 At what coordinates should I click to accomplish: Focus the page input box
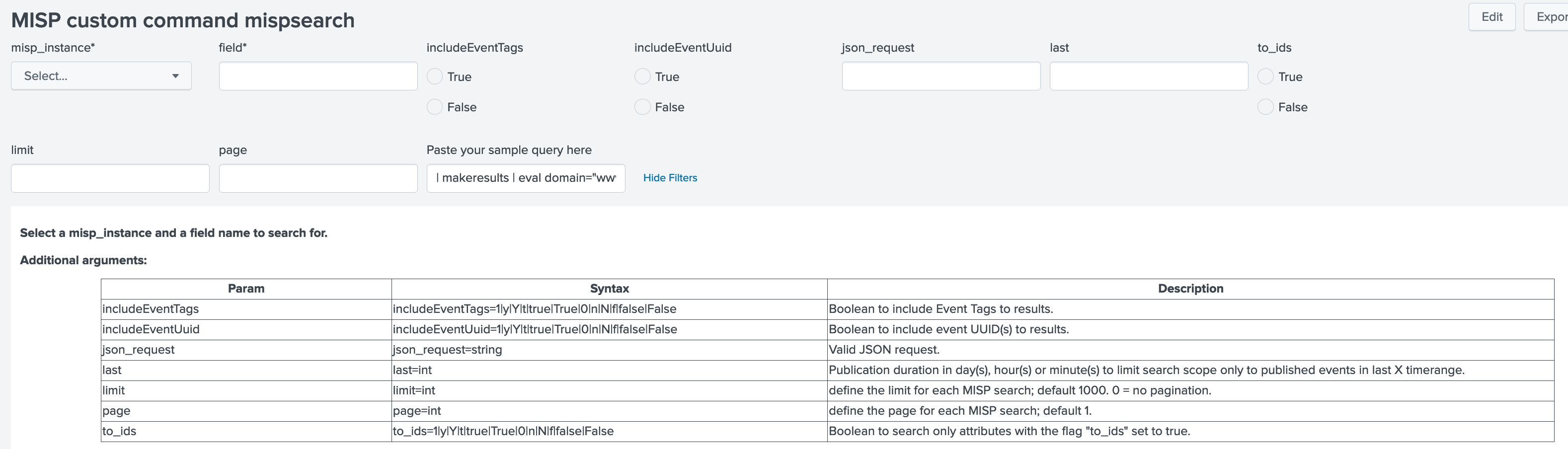click(x=318, y=178)
